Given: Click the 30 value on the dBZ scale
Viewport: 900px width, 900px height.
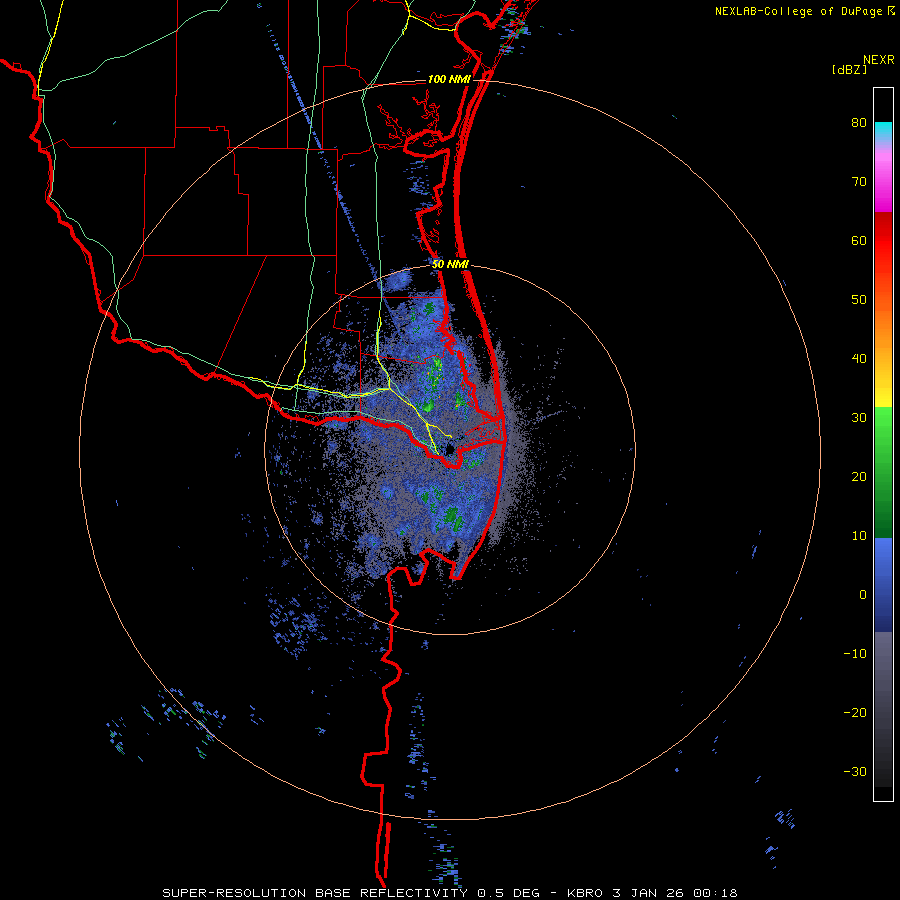Looking at the screenshot, I should 859,418.
